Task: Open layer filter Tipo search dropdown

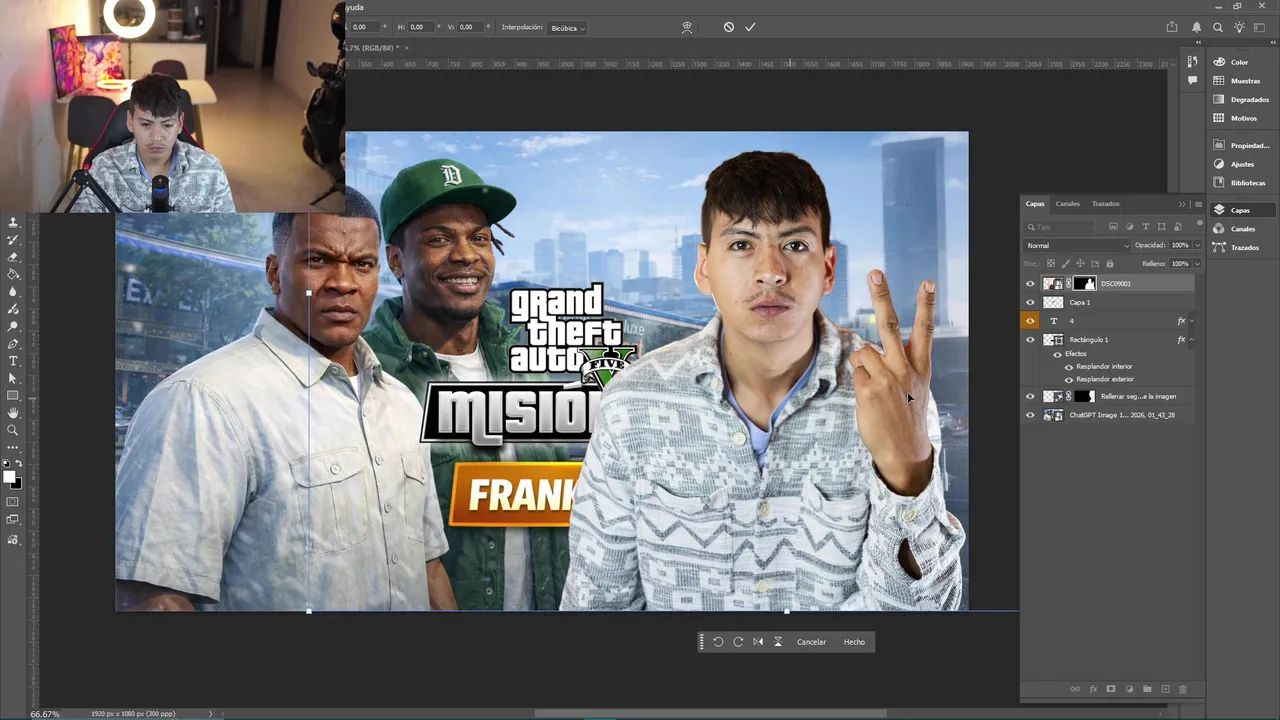Action: click(x=1059, y=227)
